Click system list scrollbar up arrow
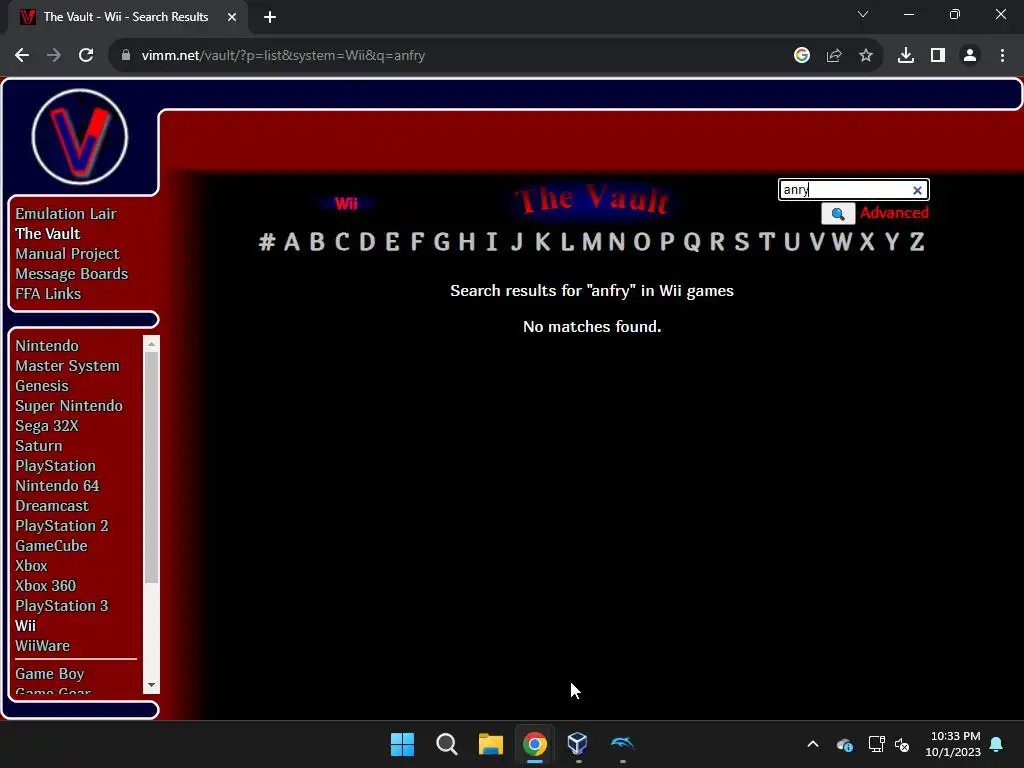Viewport: 1024px width, 768px height. [x=152, y=344]
